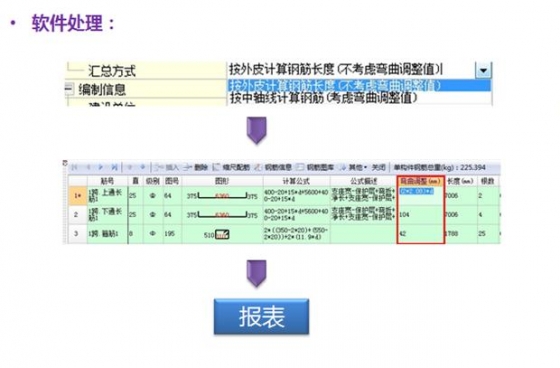
Task: Open the 汇总方式 dropdown arrow
Action: click(483, 70)
